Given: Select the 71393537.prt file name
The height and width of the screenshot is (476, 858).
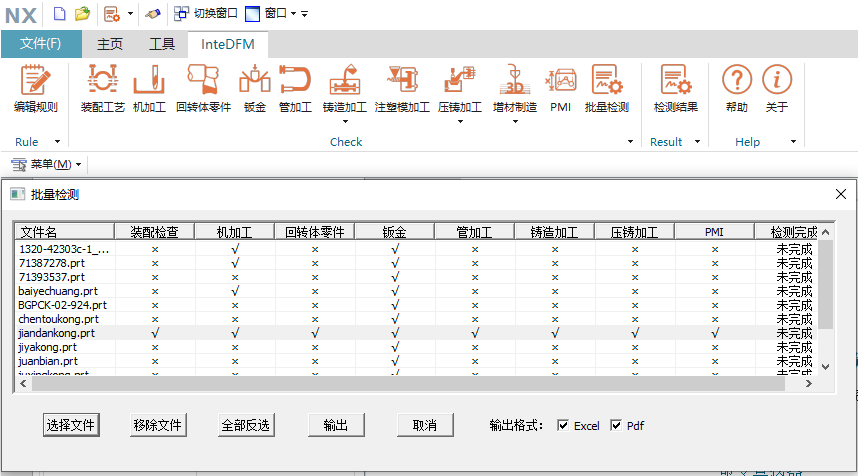Looking at the screenshot, I should pos(52,277).
